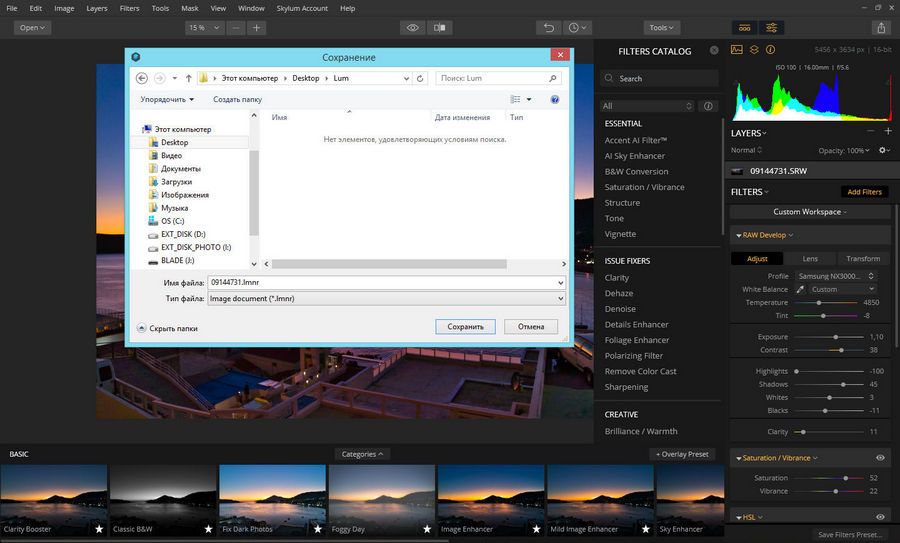The width and height of the screenshot is (900, 543).
Task: Switch to the Transform tab
Action: click(x=863, y=259)
